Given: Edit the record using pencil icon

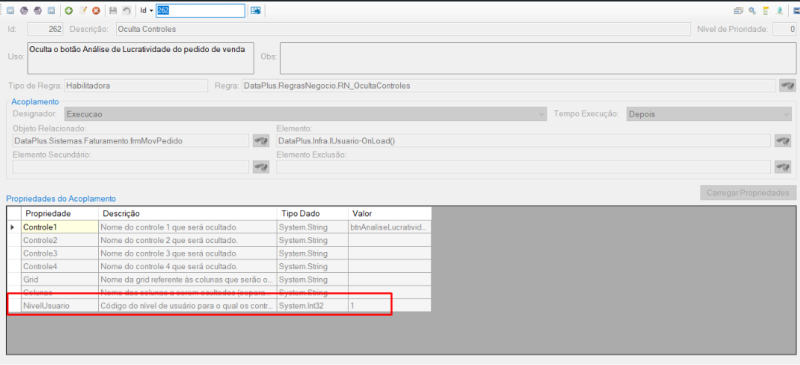Looking at the screenshot, I should [x=83, y=11].
